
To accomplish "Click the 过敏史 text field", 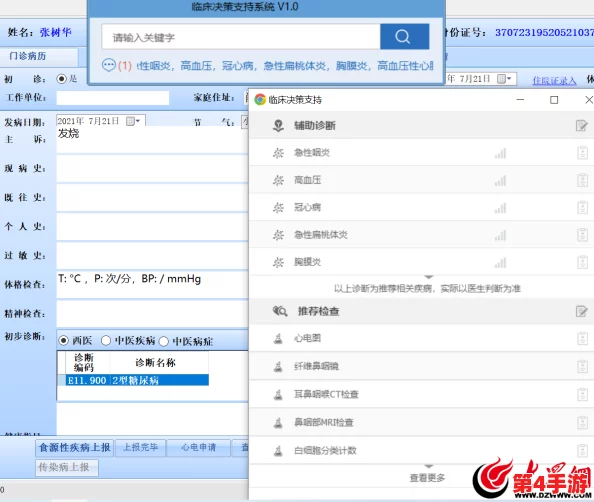I will pyautogui.click(x=152, y=256).
